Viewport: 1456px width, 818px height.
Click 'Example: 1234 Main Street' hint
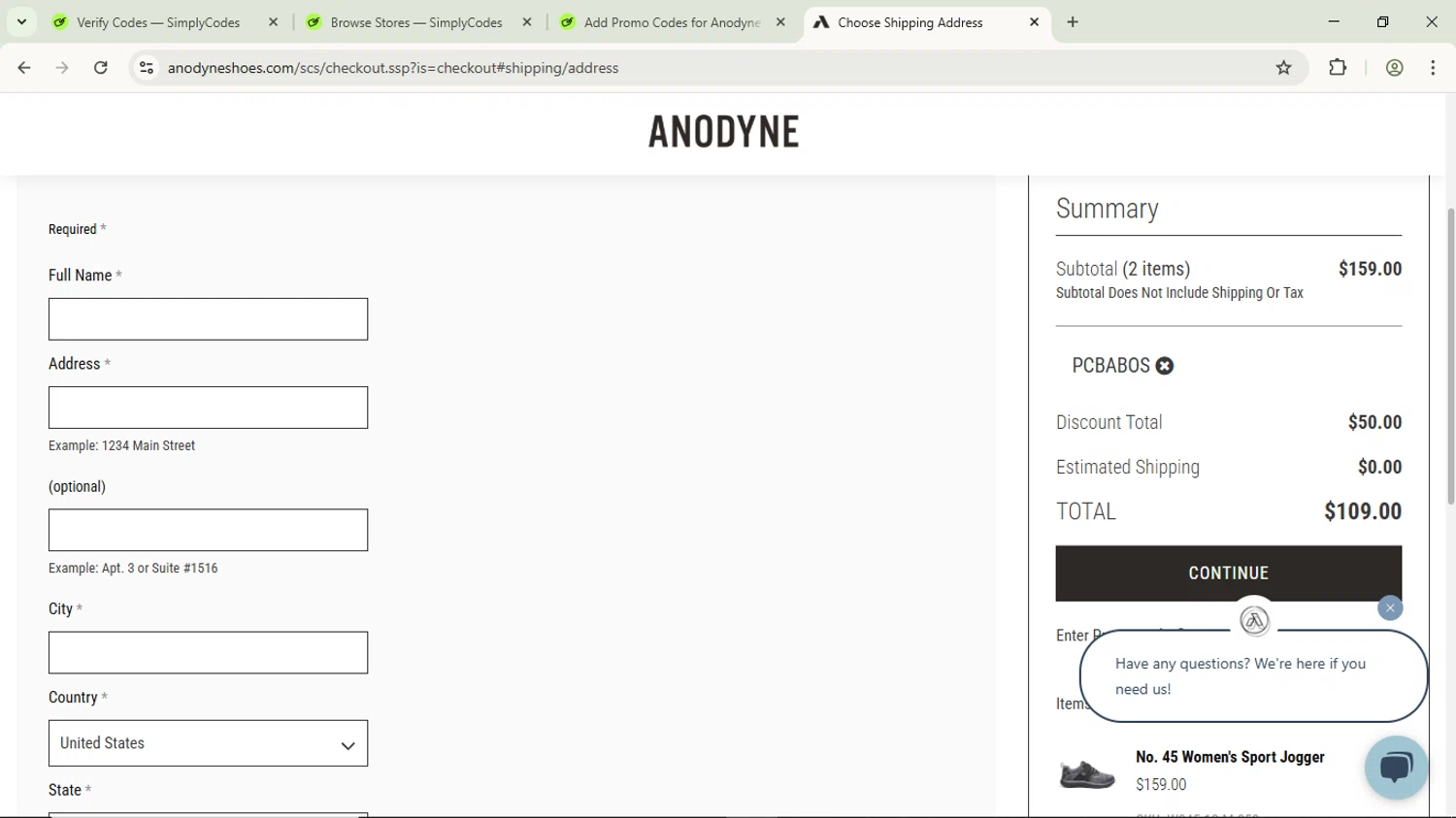coord(121,445)
